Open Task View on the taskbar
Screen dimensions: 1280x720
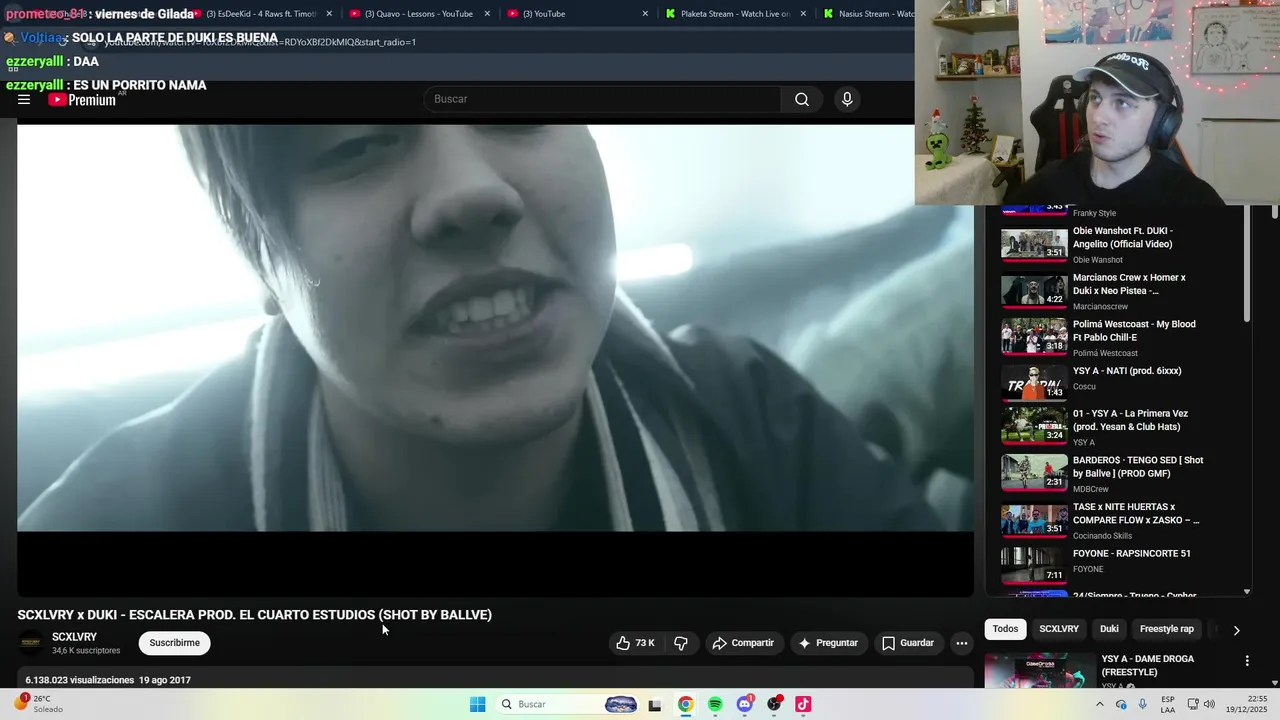(x=655, y=704)
